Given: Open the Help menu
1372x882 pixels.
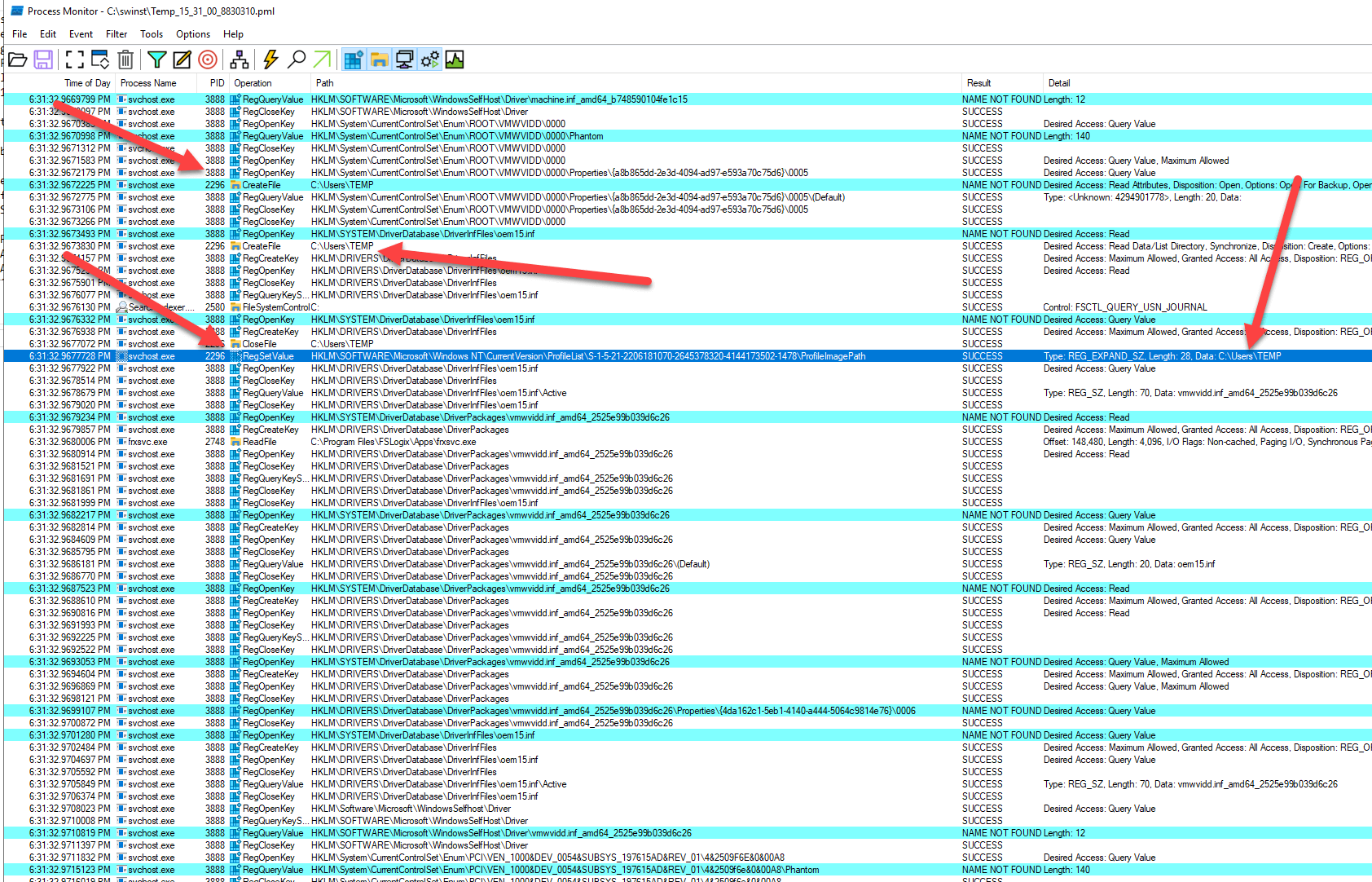Looking at the screenshot, I should point(233,34).
